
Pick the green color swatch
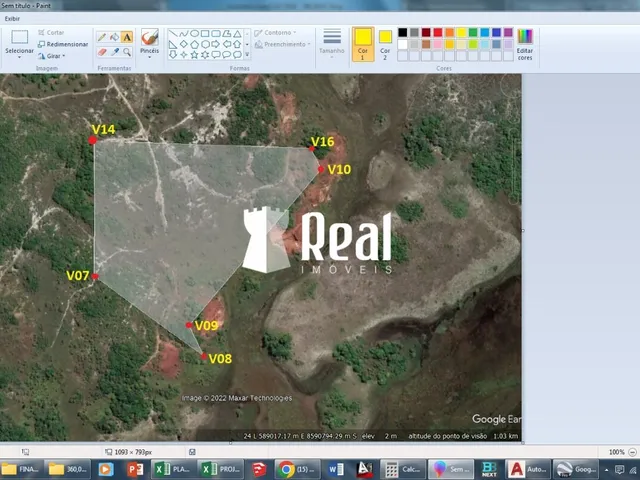click(473, 32)
